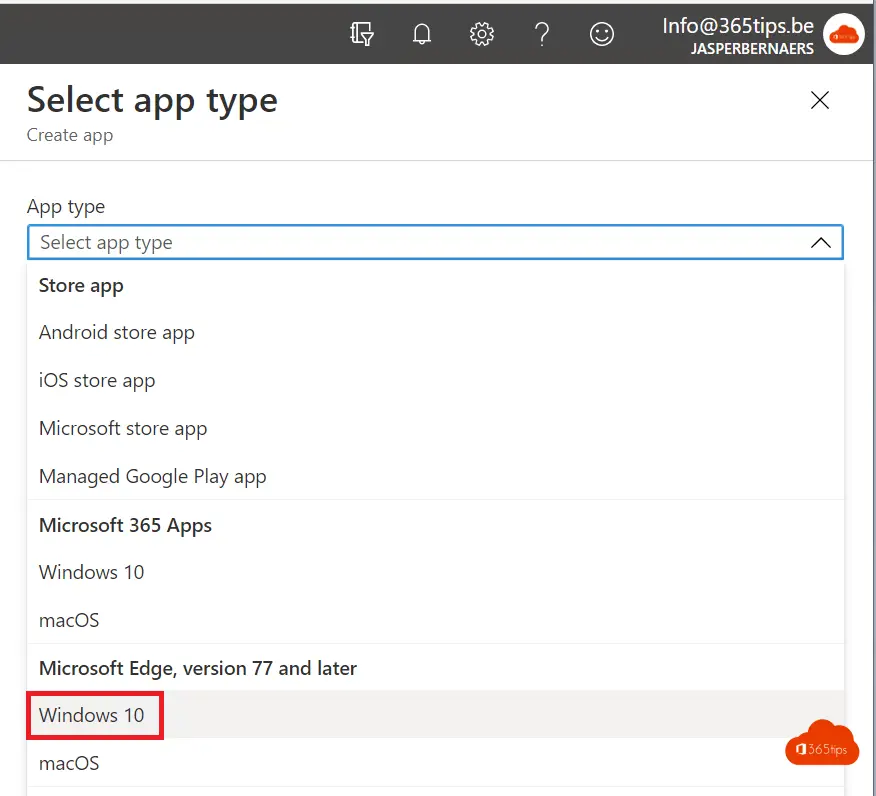The width and height of the screenshot is (876, 796).
Task: Close the Select app type pane
Action: click(820, 101)
